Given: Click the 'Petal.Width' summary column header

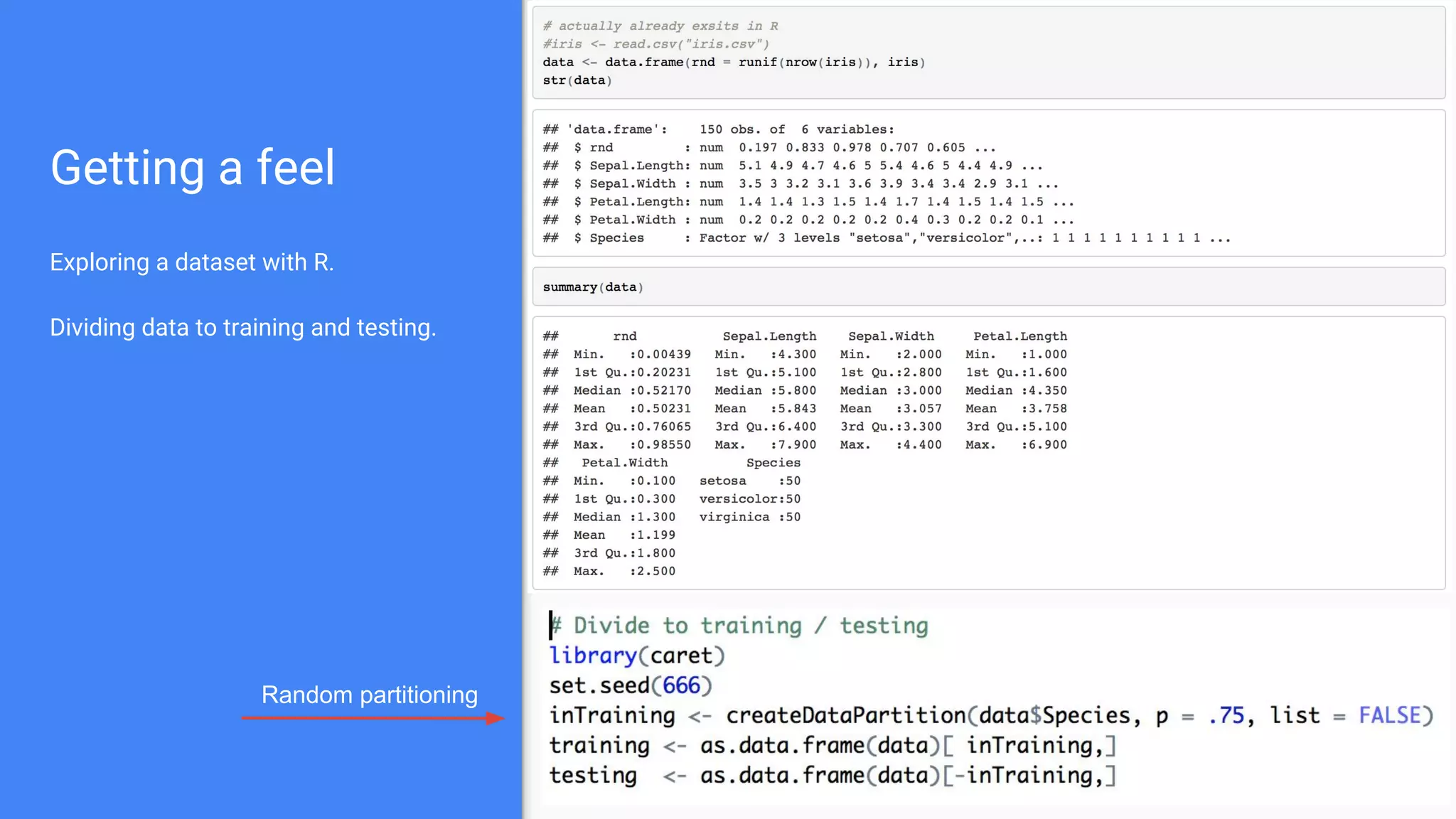Looking at the screenshot, I should (625, 463).
